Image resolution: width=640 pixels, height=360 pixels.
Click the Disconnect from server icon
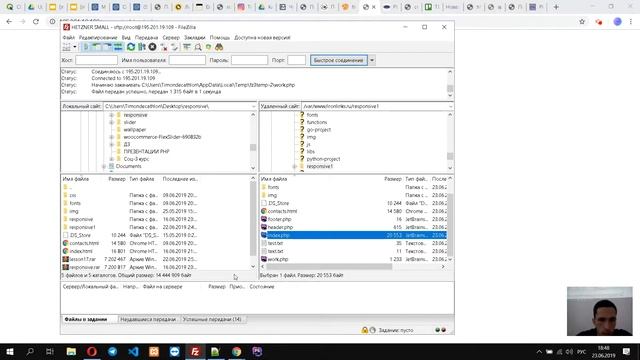click(x=164, y=47)
